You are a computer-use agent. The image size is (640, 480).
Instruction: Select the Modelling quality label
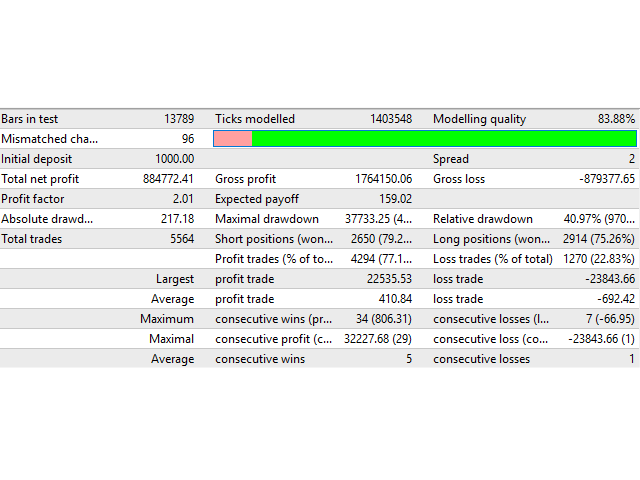click(x=479, y=119)
